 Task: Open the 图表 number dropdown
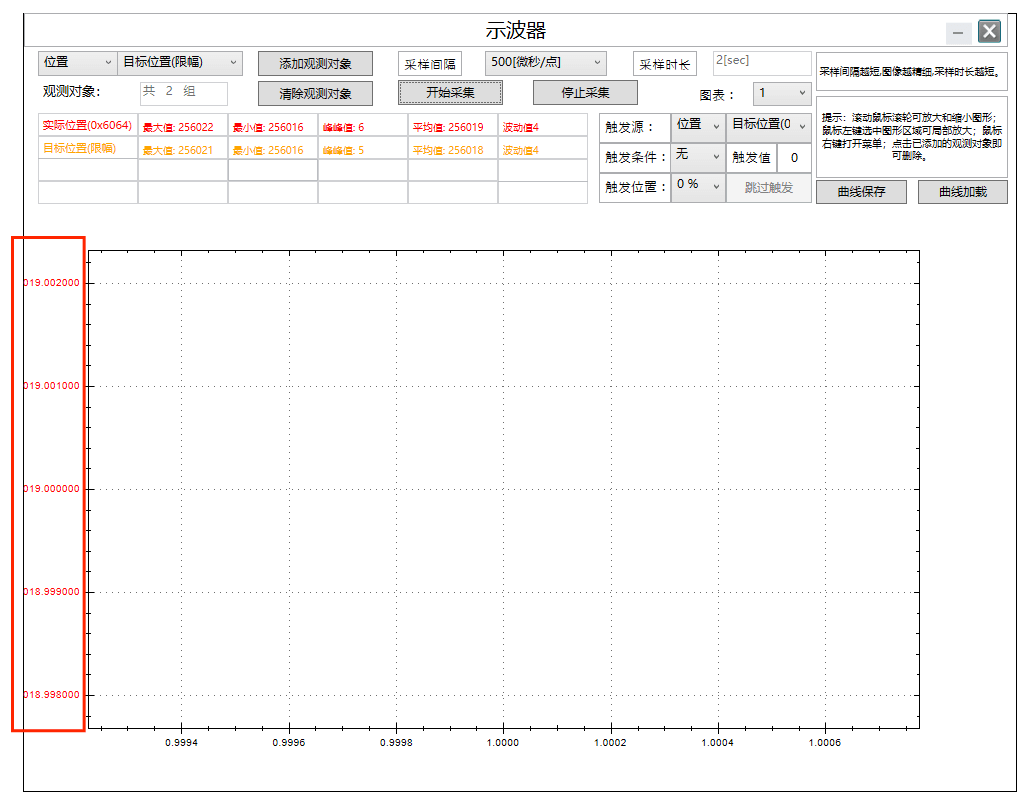click(x=781, y=93)
